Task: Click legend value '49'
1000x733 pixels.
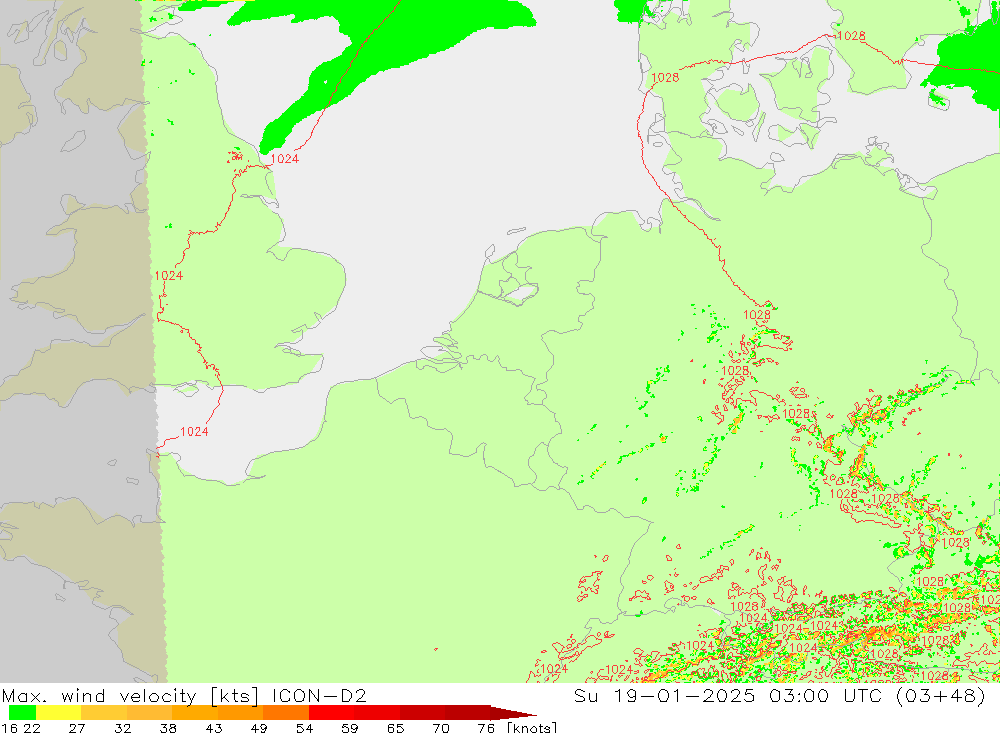Action: pos(259,728)
